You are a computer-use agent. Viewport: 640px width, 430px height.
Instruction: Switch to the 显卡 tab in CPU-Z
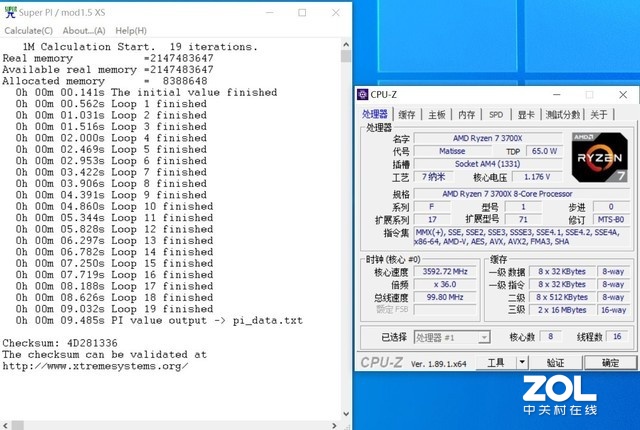click(x=526, y=115)
